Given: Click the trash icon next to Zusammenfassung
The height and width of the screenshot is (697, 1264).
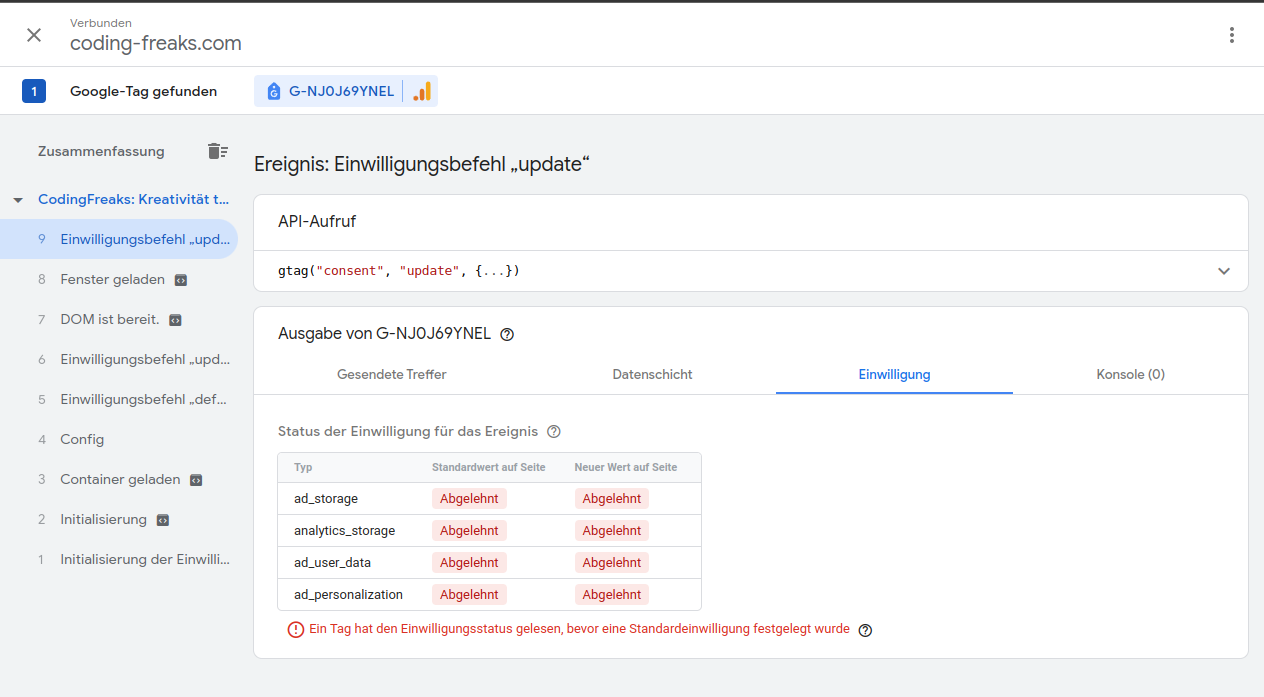Looking at the screenshot, I should 217,150.
